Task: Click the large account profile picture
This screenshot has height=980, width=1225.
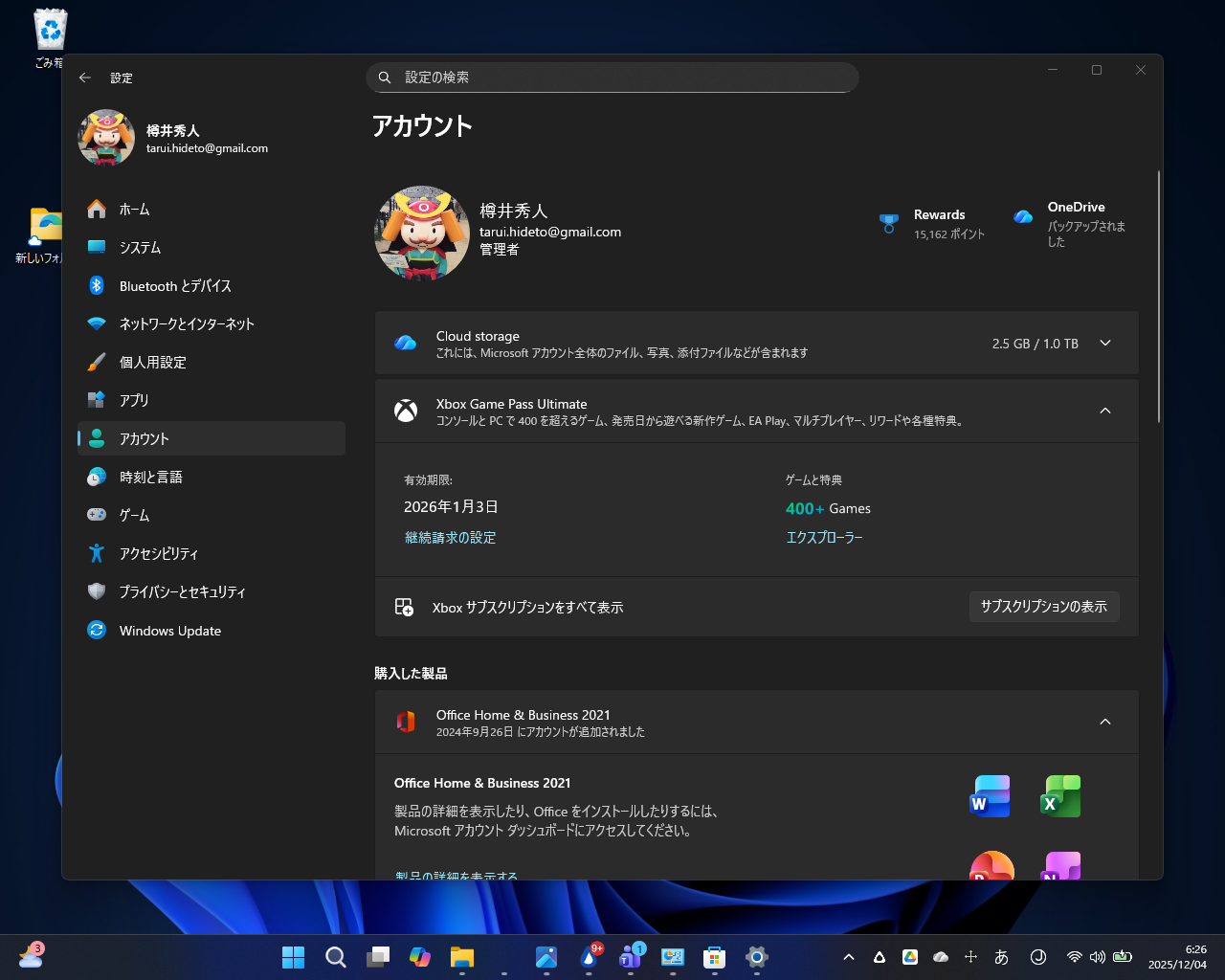Action: [422, 234]
